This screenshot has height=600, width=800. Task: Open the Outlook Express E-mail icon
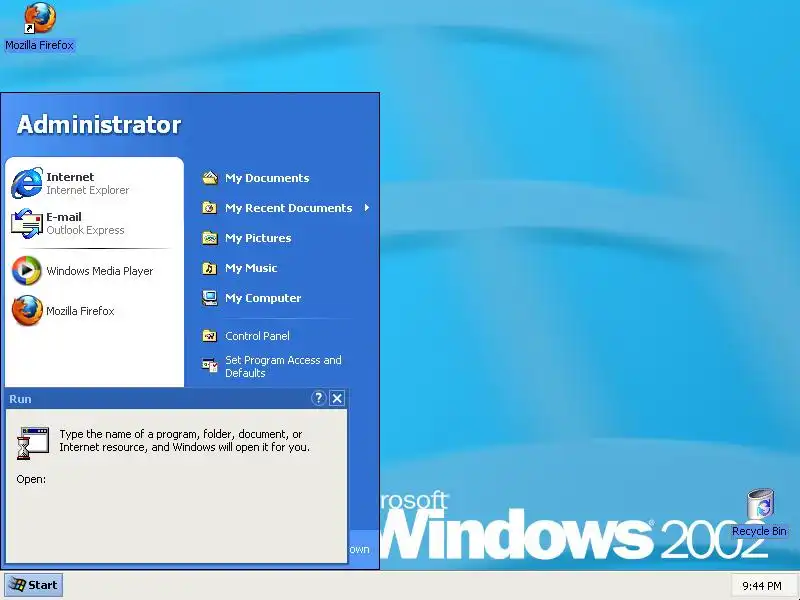pos(27,223)
